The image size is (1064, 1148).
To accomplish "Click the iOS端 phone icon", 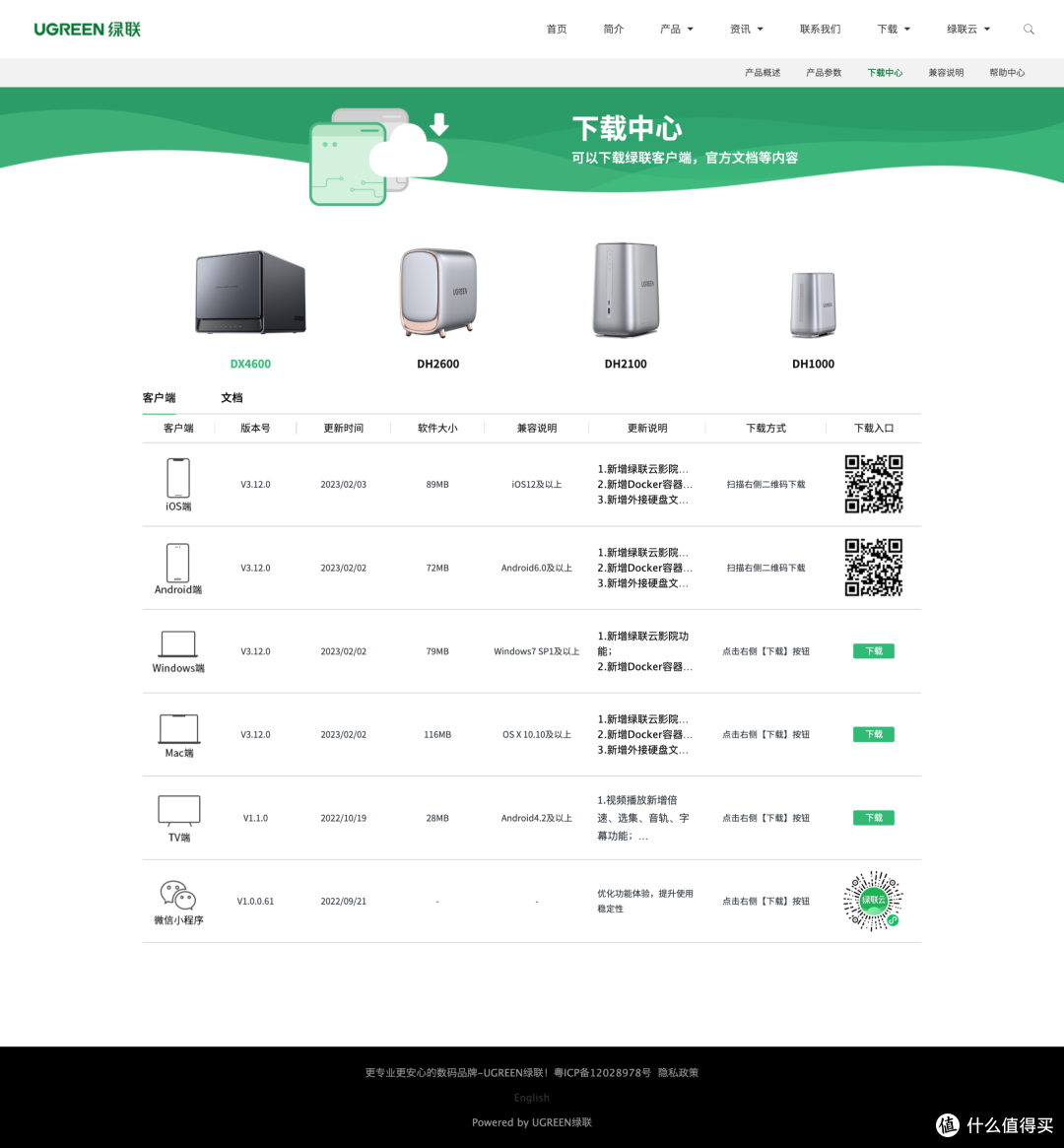I will [177, 477].
